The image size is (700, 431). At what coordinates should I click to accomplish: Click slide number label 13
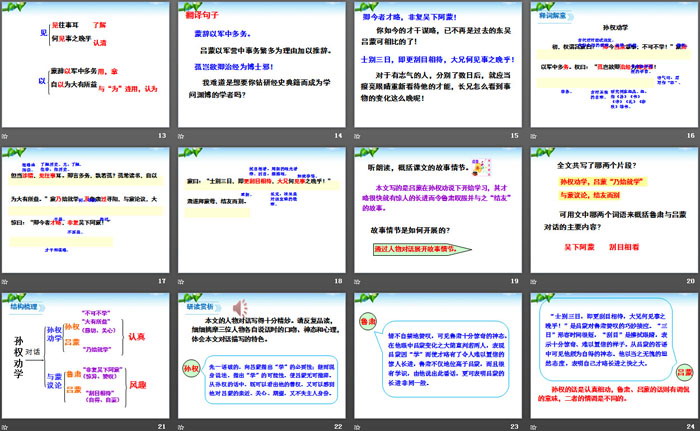(162, 135)
